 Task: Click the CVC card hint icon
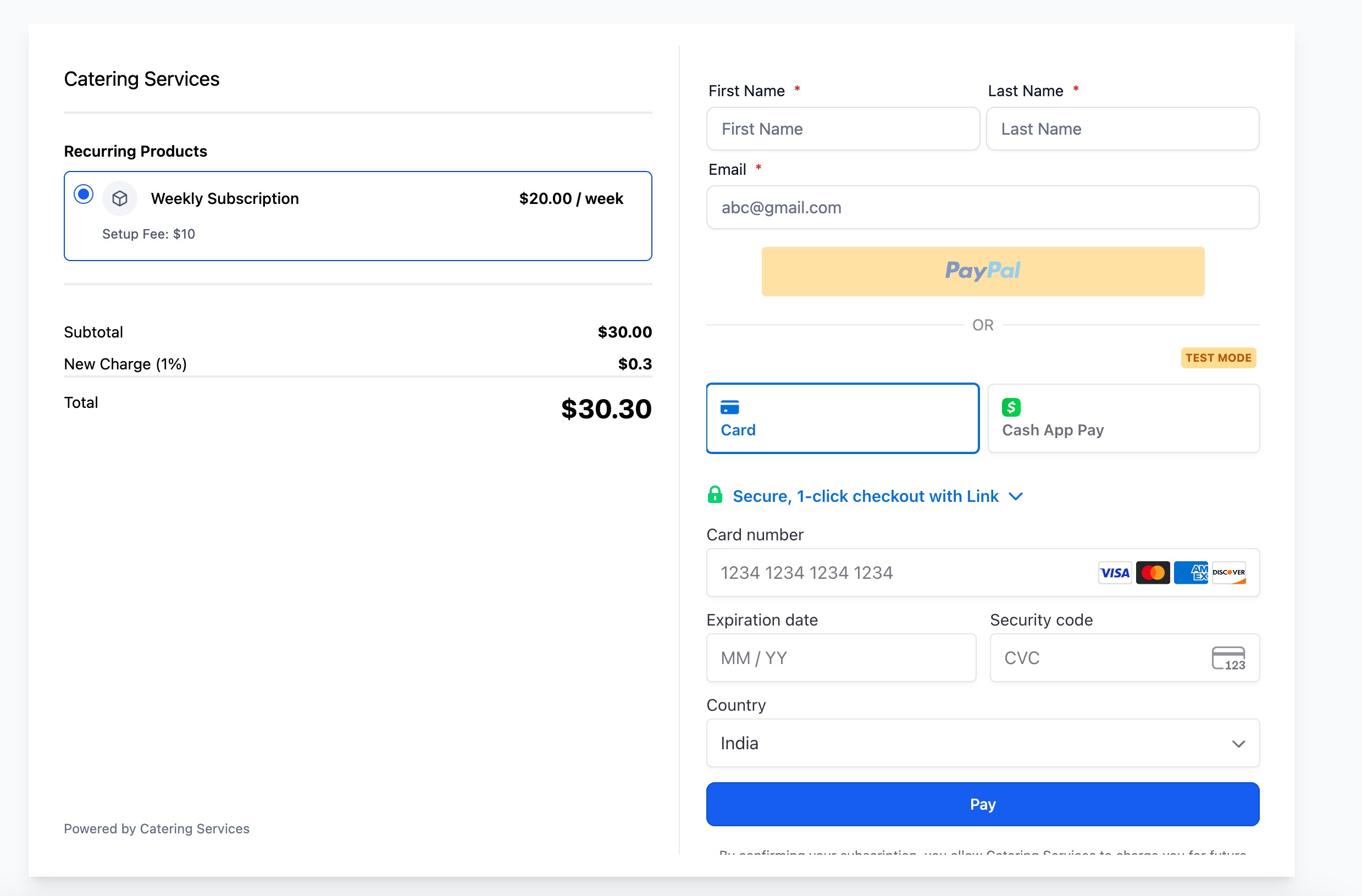click(1228, 658)
